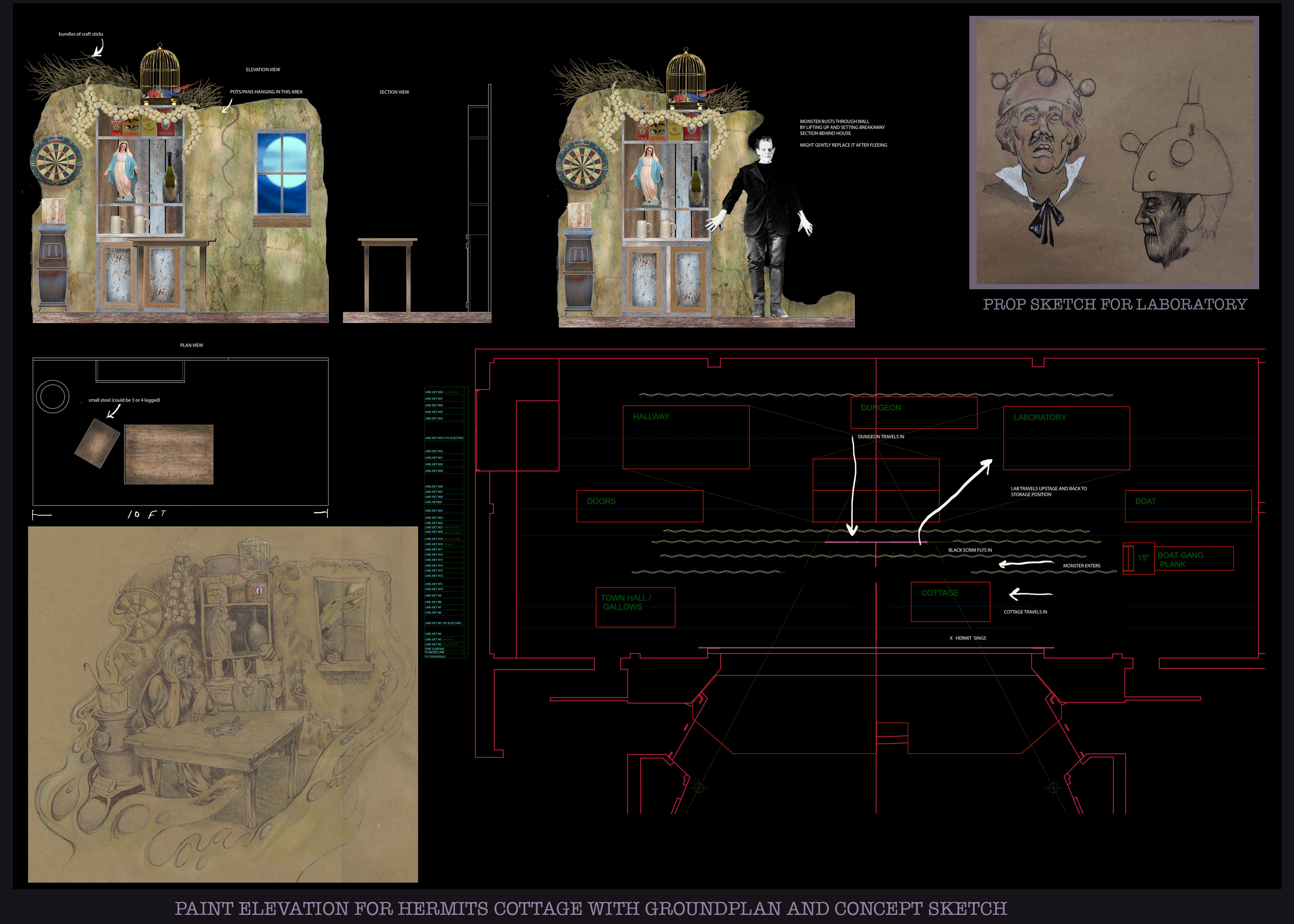Screen dimensions: 1294x924
Task: Click the 'FLY SCHEDULE' heading
Action: (435, 657)
